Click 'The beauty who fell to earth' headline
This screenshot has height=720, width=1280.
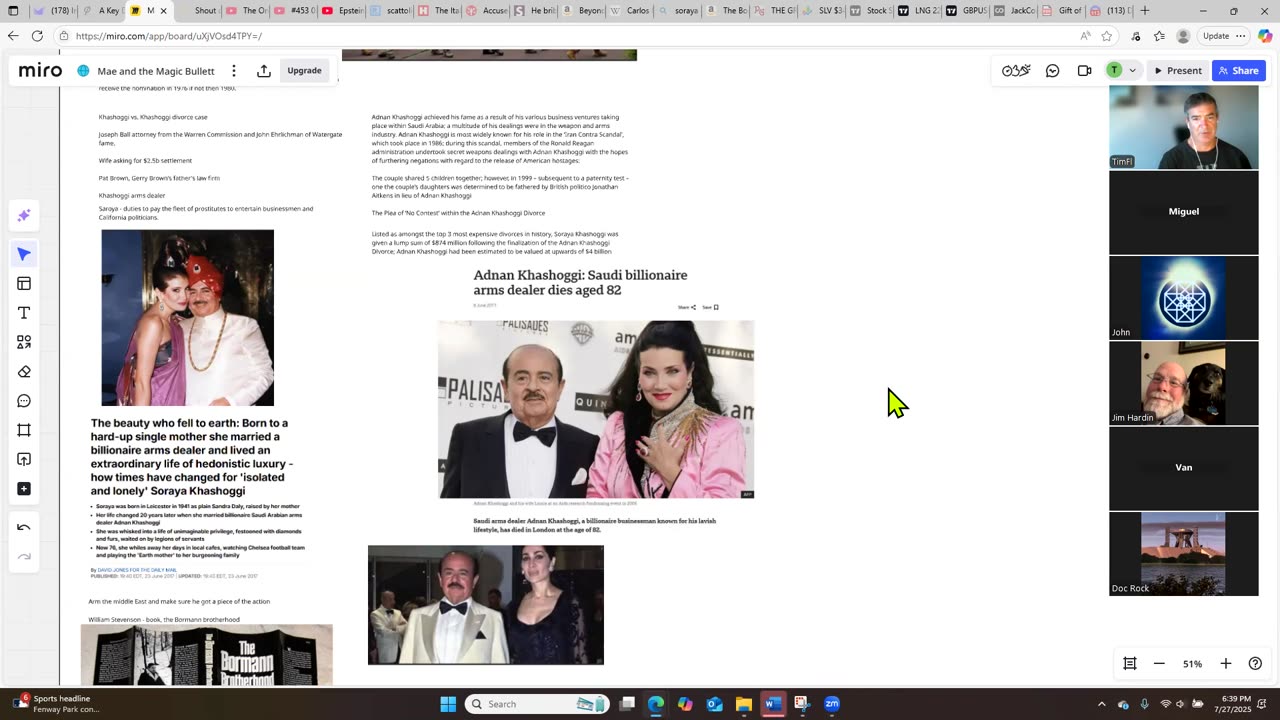(192, 457)
